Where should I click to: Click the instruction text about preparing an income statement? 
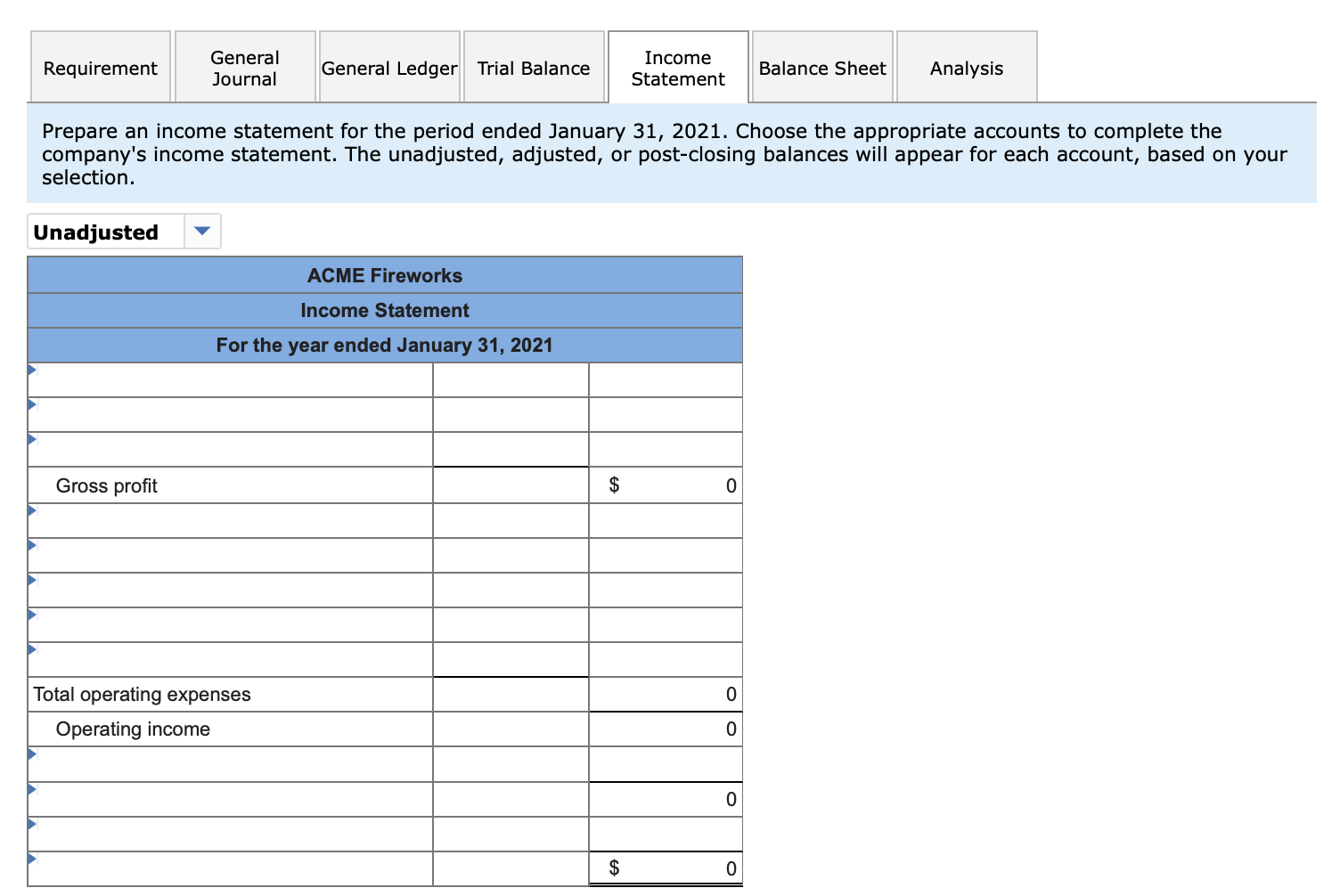click(665, 154)
